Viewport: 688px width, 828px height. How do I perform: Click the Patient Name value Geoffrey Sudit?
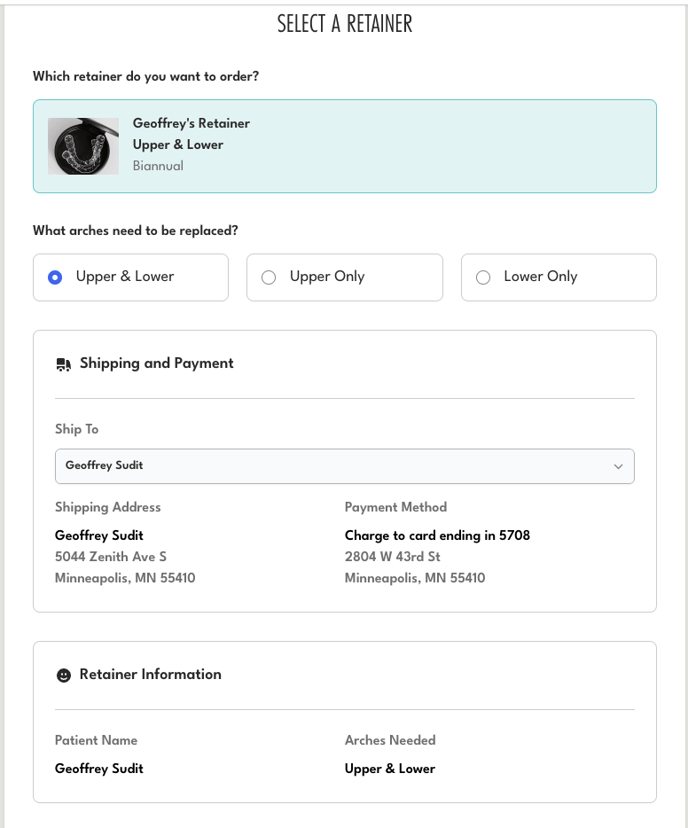[x=99, y=768]
